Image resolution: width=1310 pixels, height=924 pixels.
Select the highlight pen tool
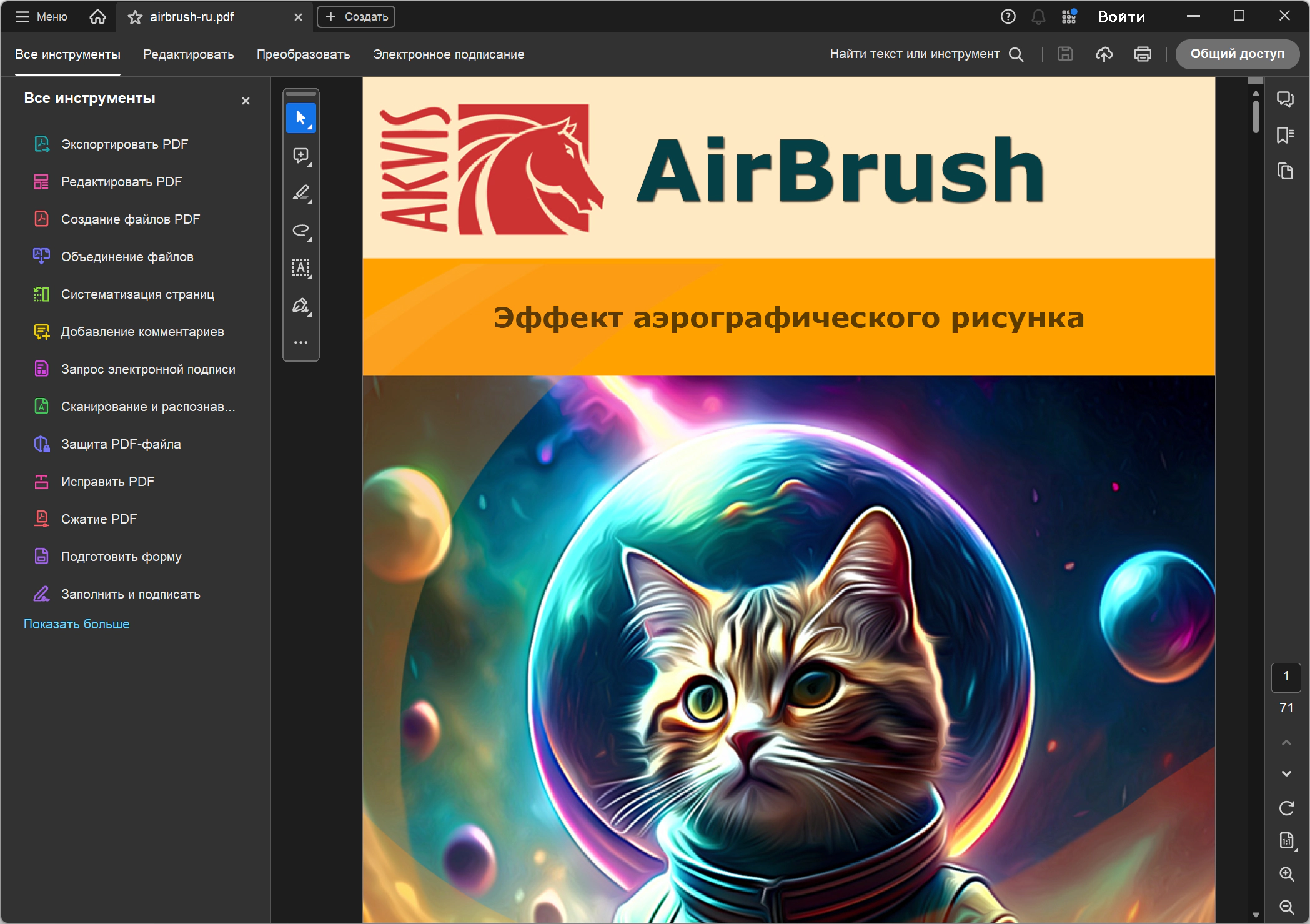tap(300, 193)
